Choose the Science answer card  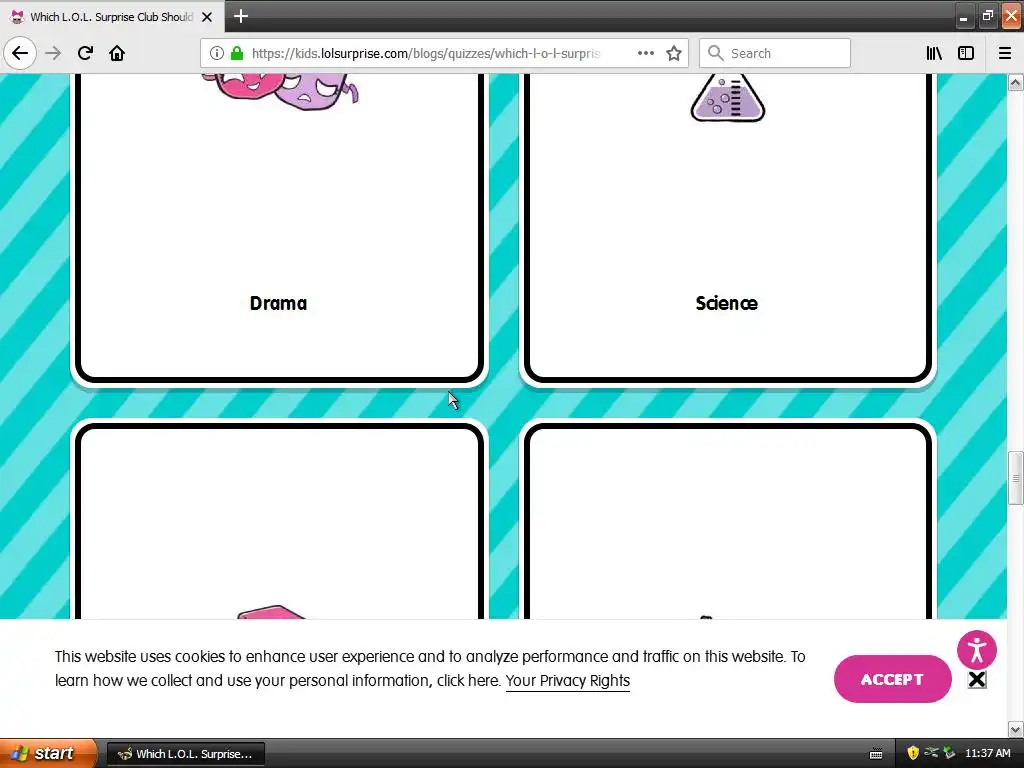(728, 227)
